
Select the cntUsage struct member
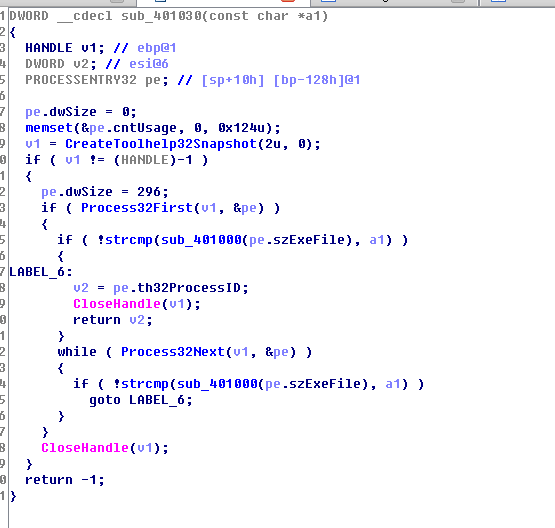tap(145, 128)
